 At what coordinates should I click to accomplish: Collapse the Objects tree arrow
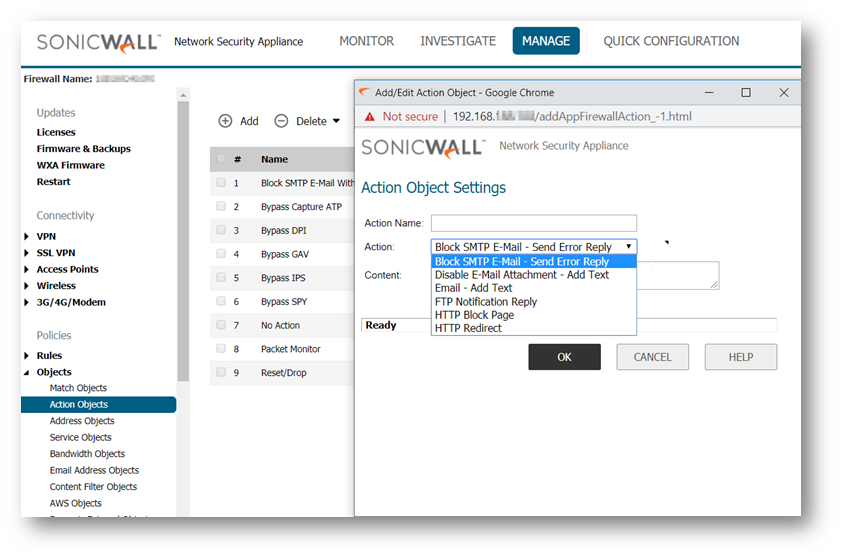click(x=26, y=372)
